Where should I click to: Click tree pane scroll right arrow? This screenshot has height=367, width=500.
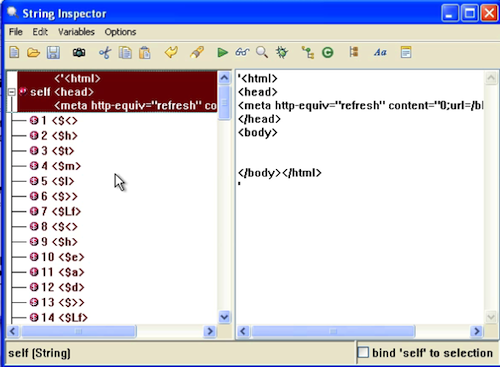pos(210,331)
